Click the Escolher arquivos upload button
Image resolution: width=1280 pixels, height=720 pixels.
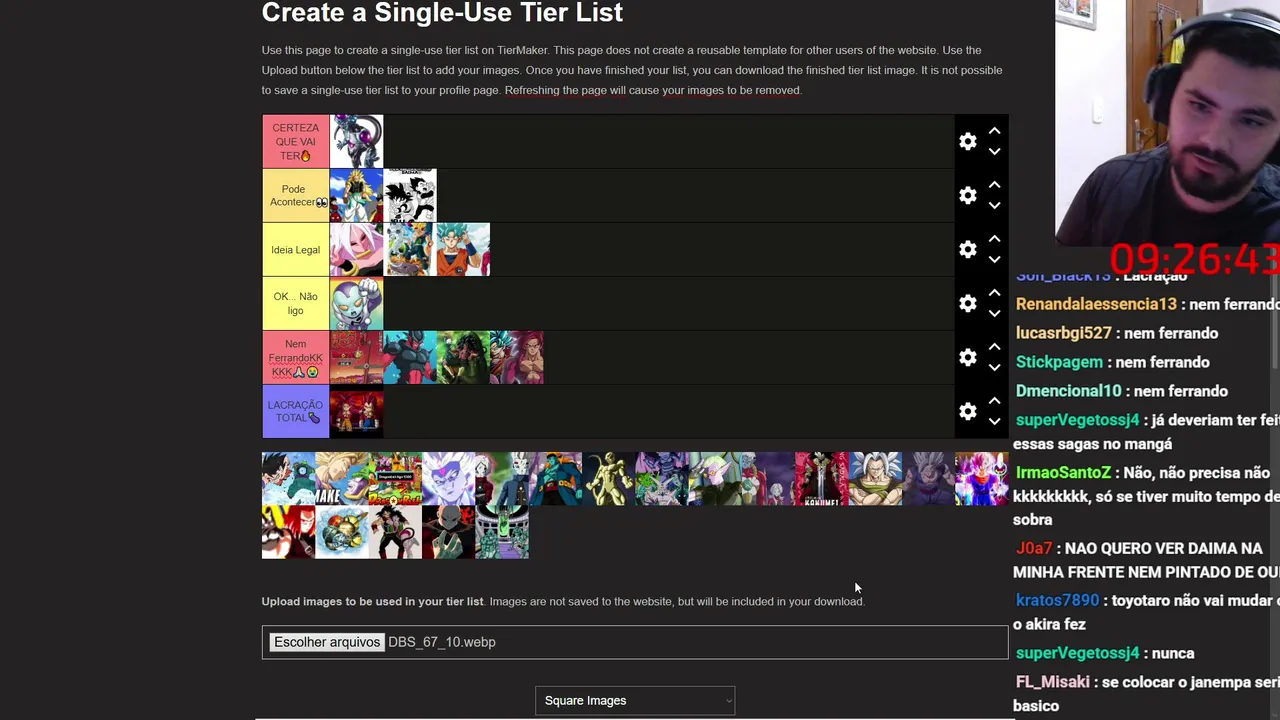pyautogui.click(x=327, y=642)
